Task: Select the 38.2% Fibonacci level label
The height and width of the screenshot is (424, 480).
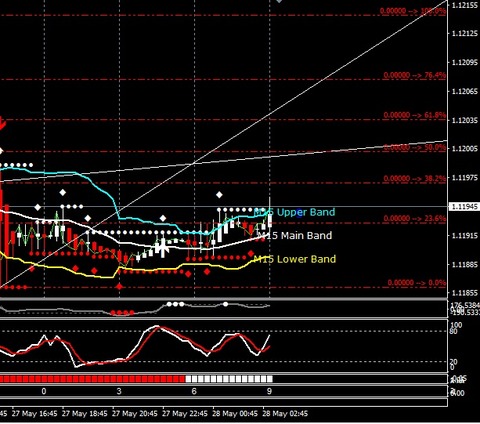Action: pyautogui.click(x=414, y=179)
